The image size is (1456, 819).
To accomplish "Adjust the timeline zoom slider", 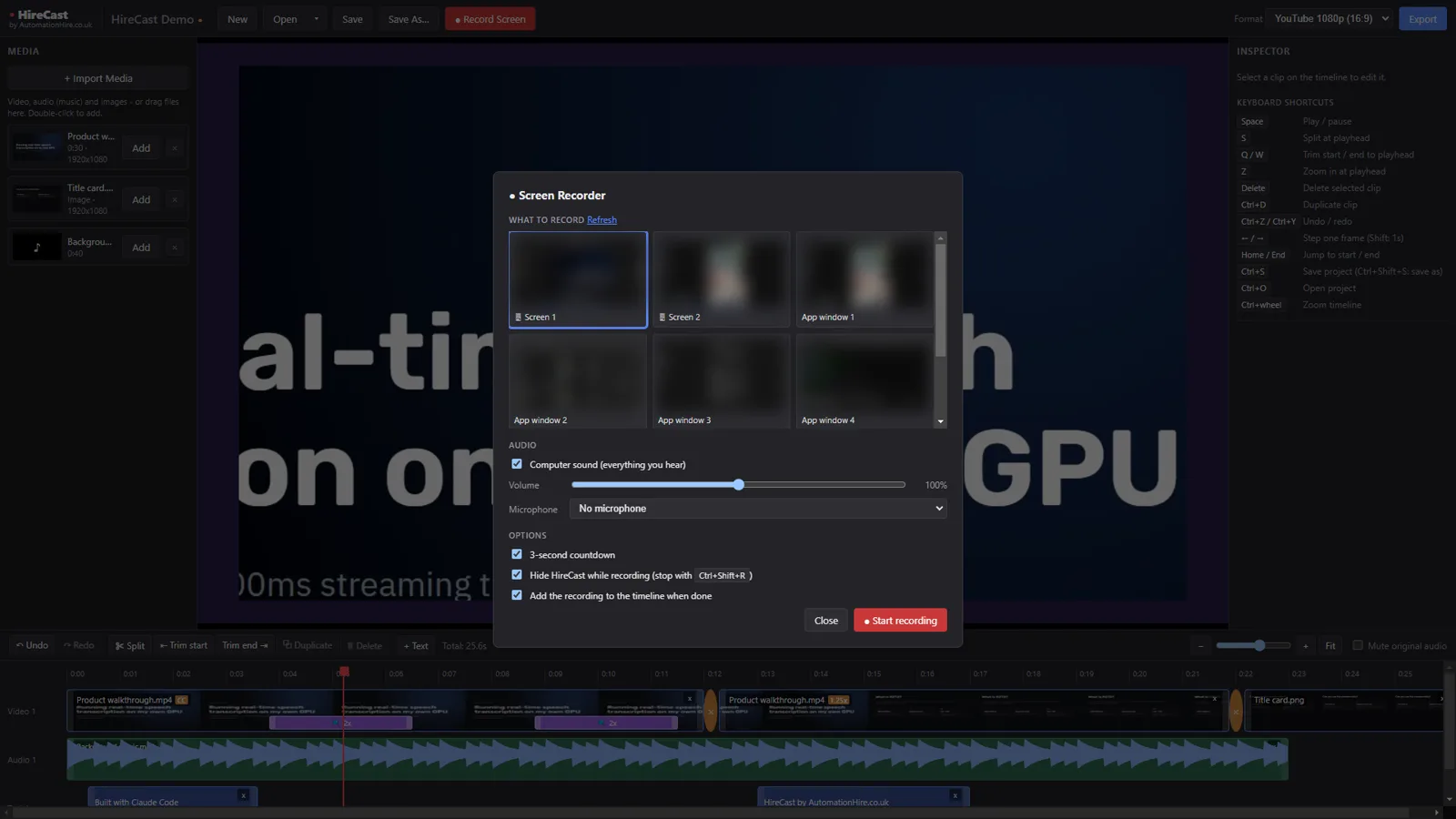I will point(1253,645).
